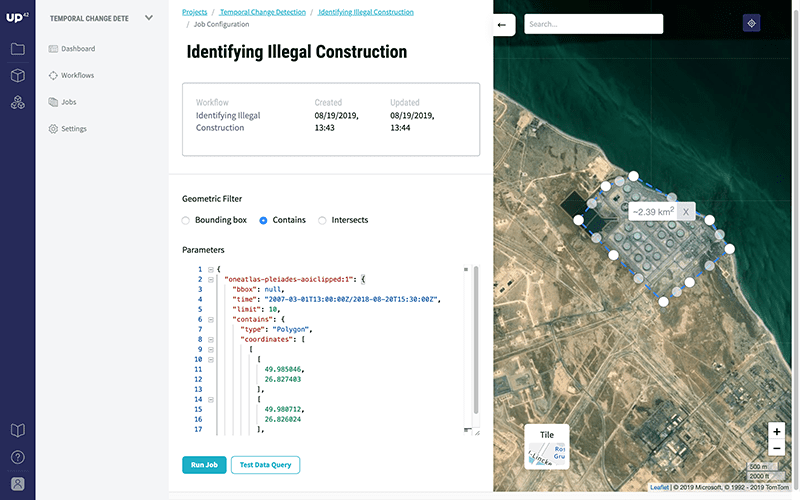The height and width of the screenshot is (500, 800).
Task: Collapse the map with the left arrow
Action: 502,24
